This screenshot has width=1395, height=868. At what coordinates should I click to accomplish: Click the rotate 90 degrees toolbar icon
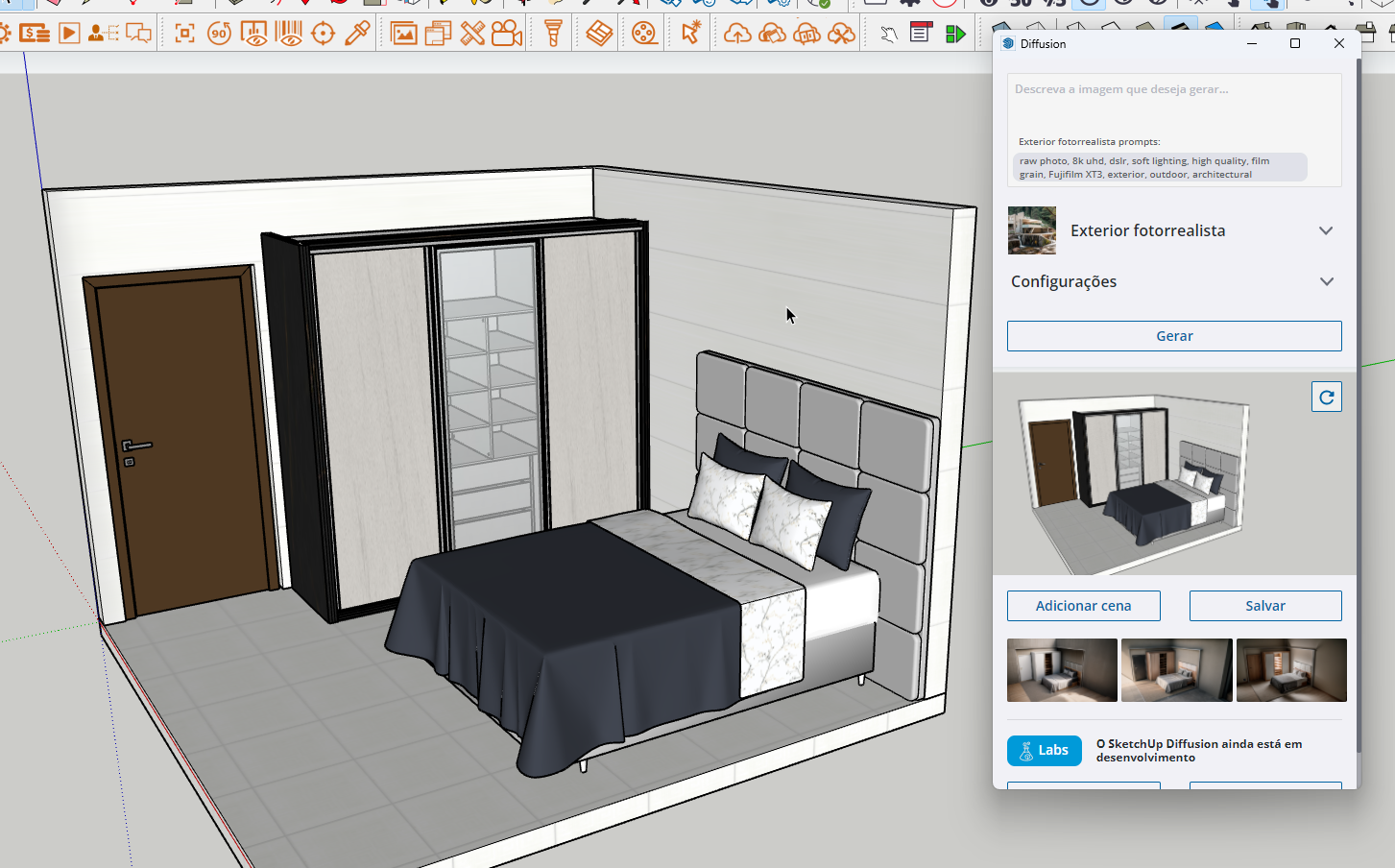click(219, 34)
